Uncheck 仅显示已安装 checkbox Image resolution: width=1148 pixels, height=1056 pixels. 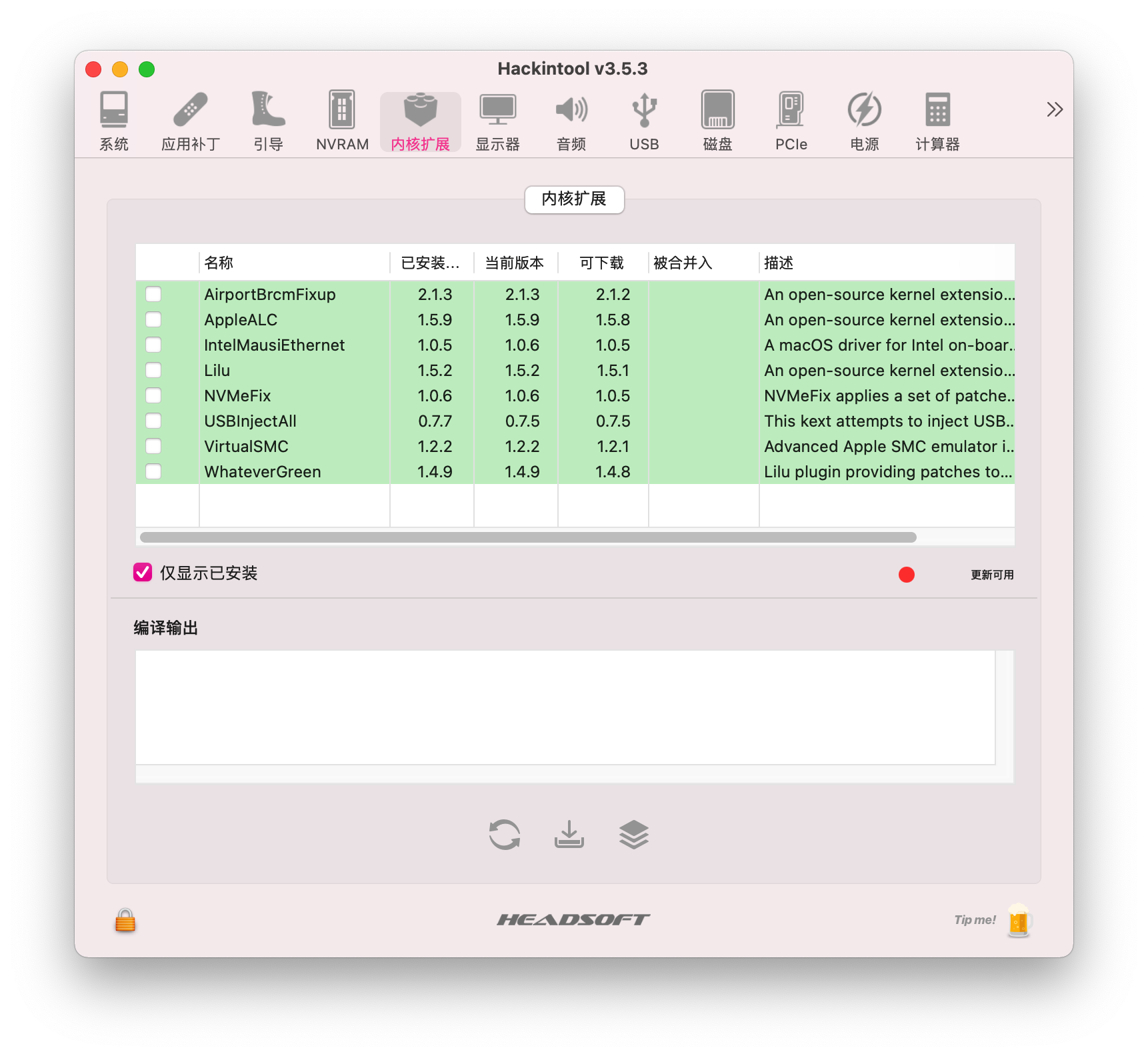(143, 573)
